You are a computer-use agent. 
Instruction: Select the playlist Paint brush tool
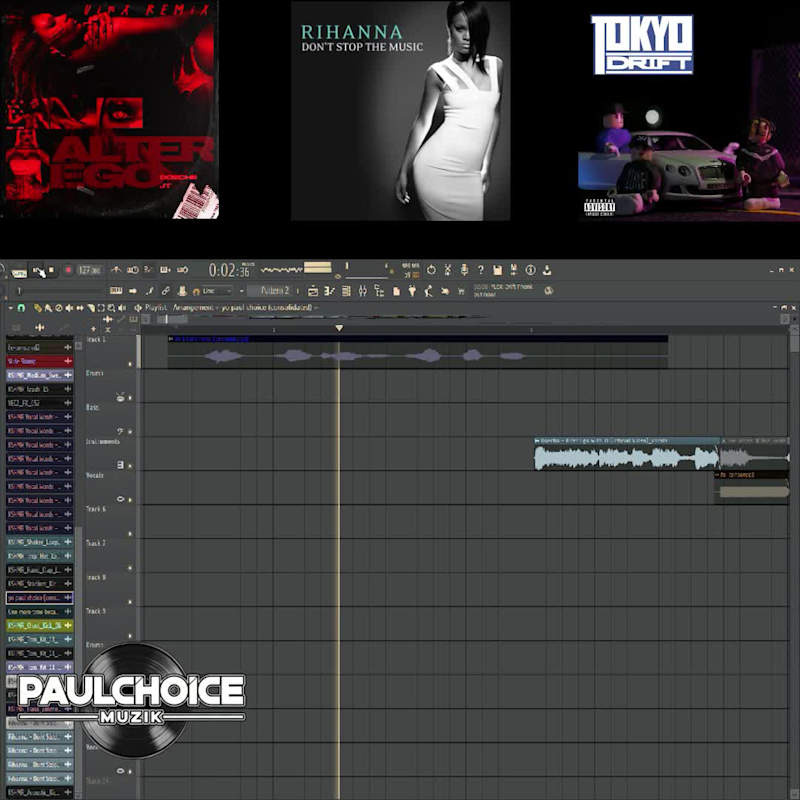point(48,308)
